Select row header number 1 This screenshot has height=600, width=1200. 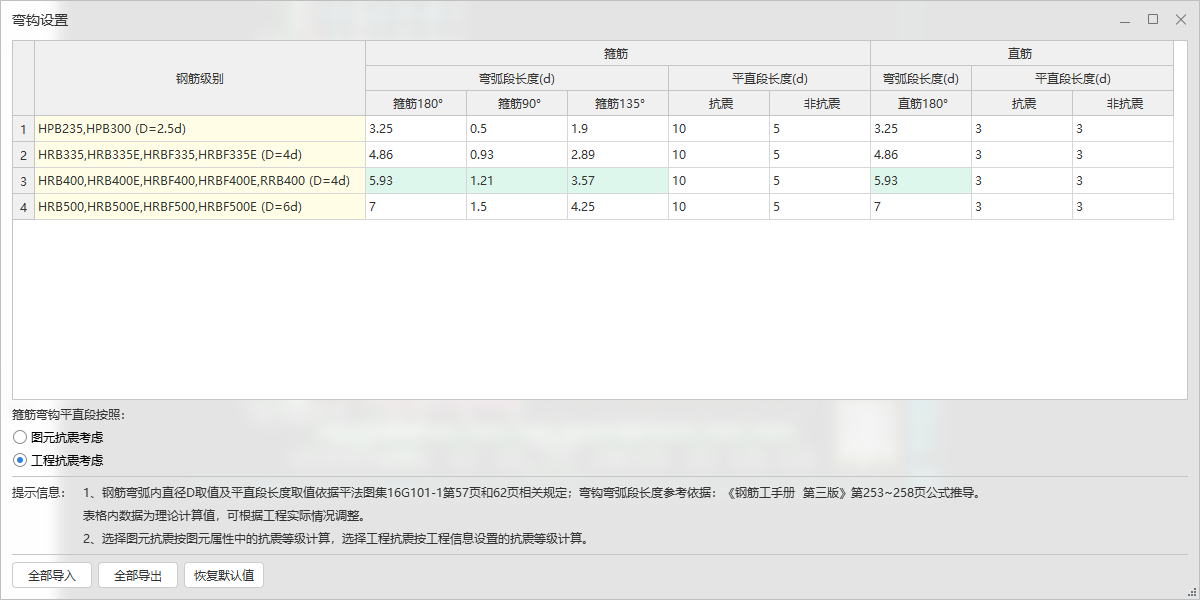(x=24, y=129)
